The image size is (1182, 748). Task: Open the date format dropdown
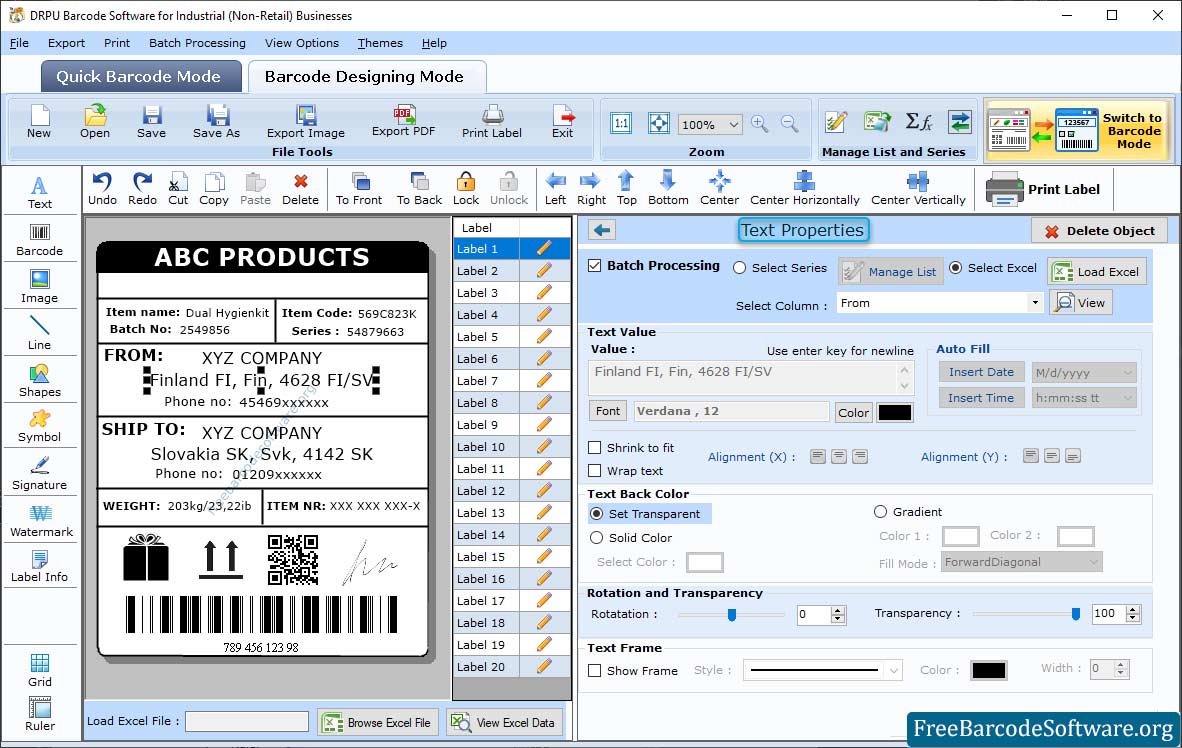1128,372
